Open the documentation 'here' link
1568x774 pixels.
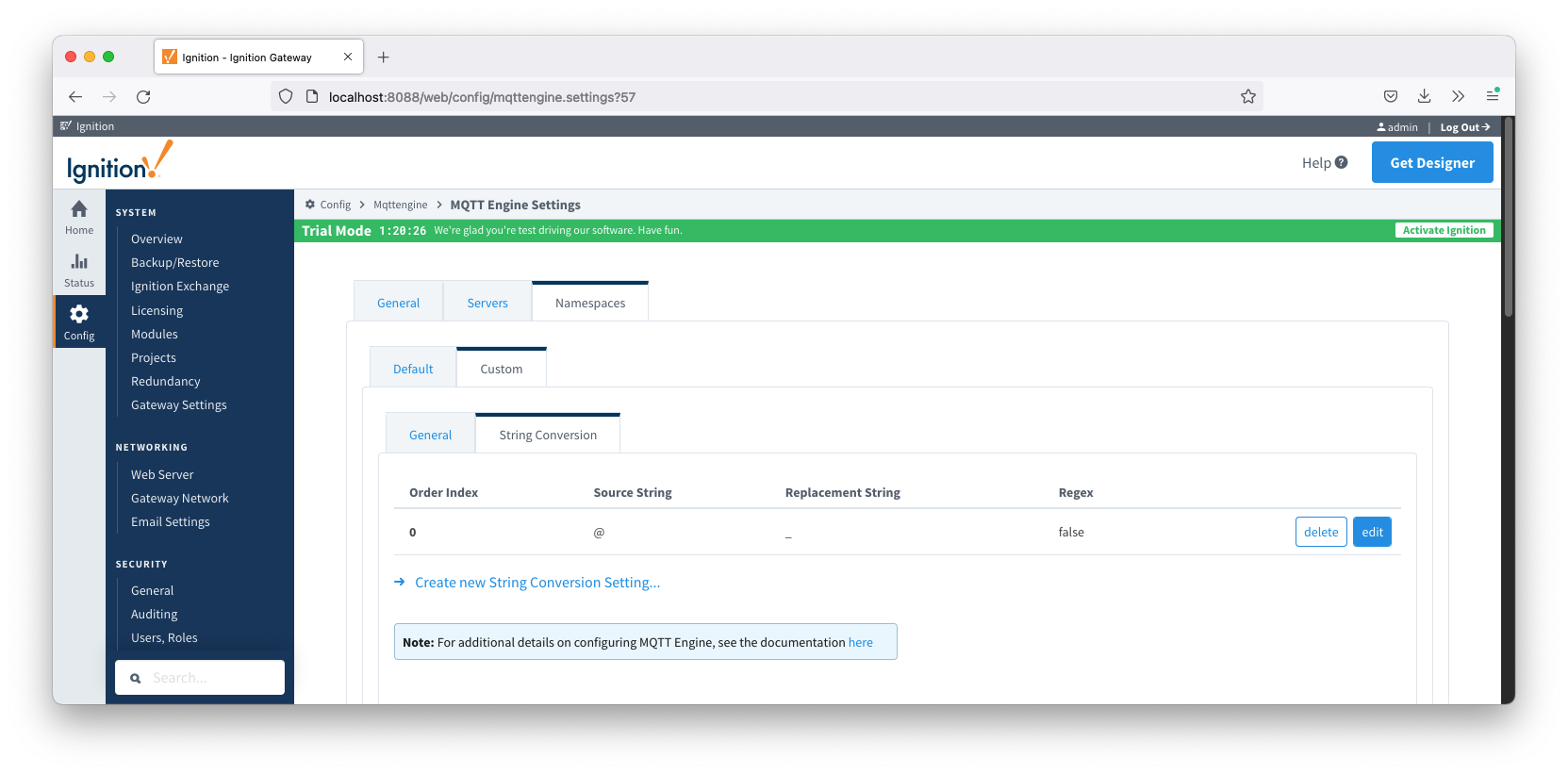click(x=861, y=642)
